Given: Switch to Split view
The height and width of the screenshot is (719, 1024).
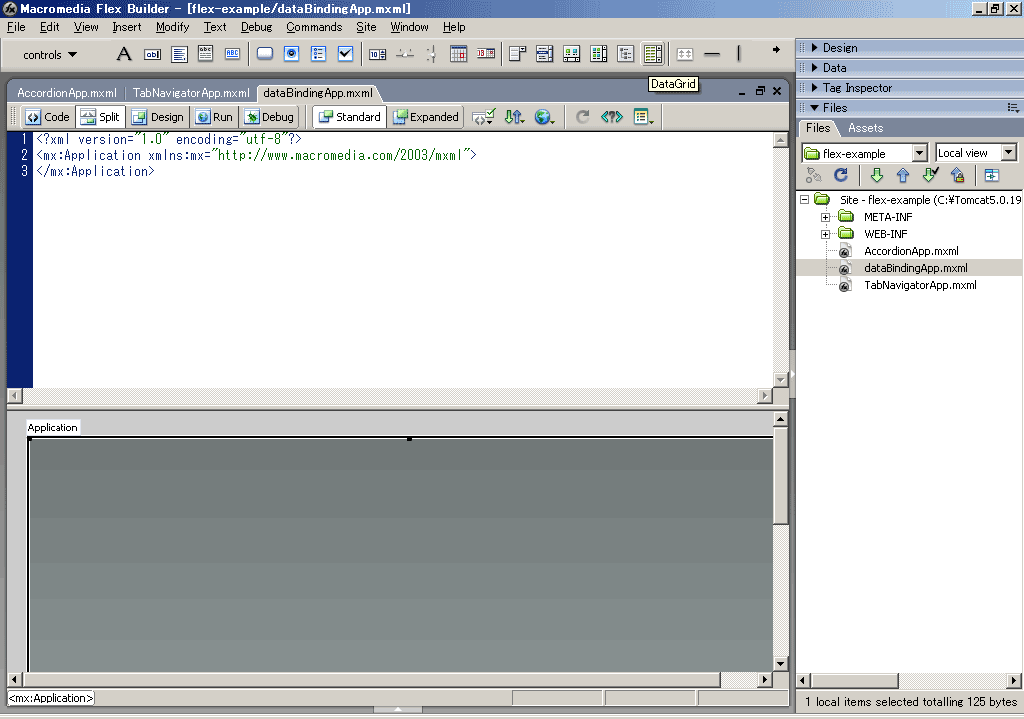Looking at the screenshot, I should point(101,117).
